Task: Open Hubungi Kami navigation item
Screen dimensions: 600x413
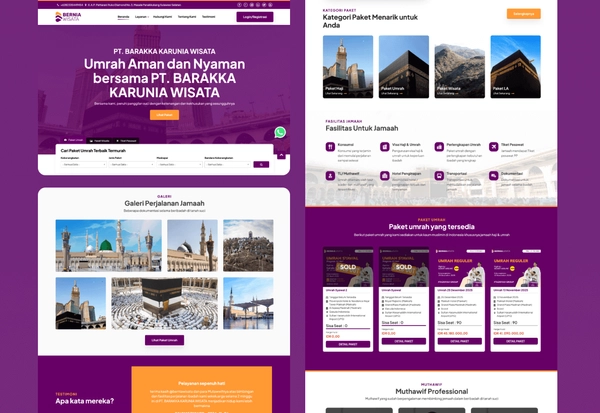Action: tap(163, 17)
